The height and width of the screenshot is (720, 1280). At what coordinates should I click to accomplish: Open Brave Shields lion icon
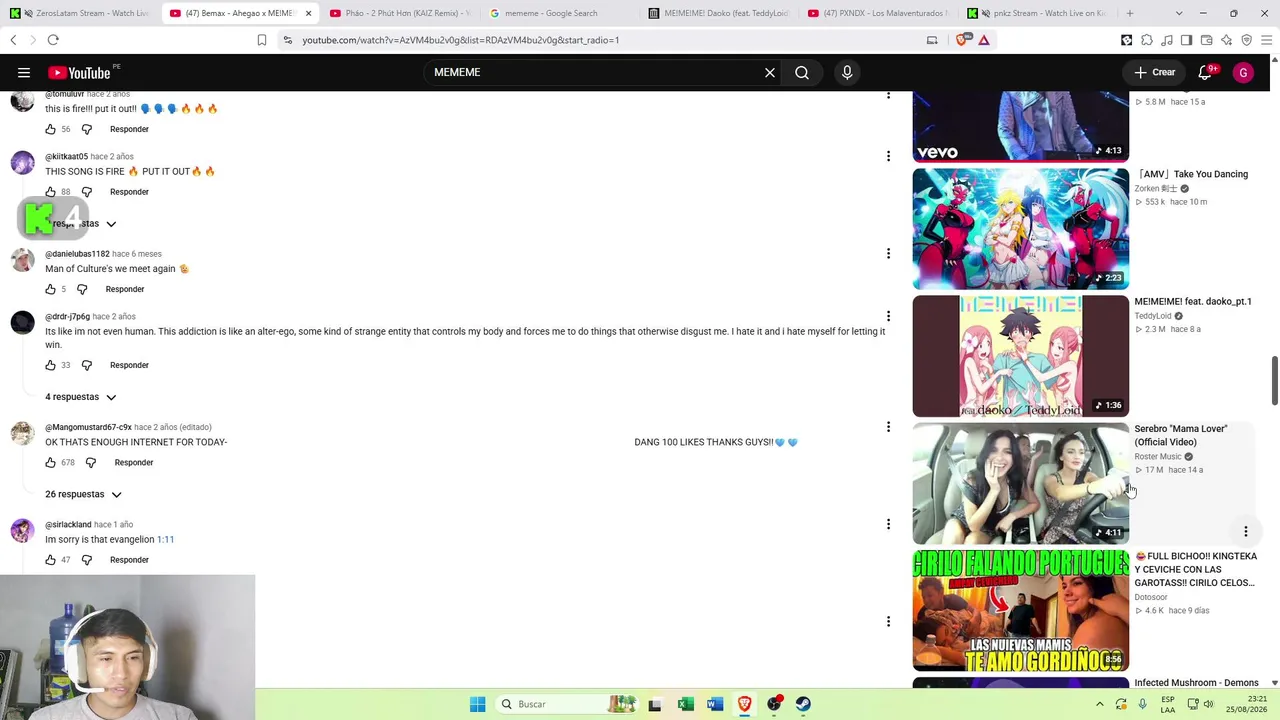[963, 40]
